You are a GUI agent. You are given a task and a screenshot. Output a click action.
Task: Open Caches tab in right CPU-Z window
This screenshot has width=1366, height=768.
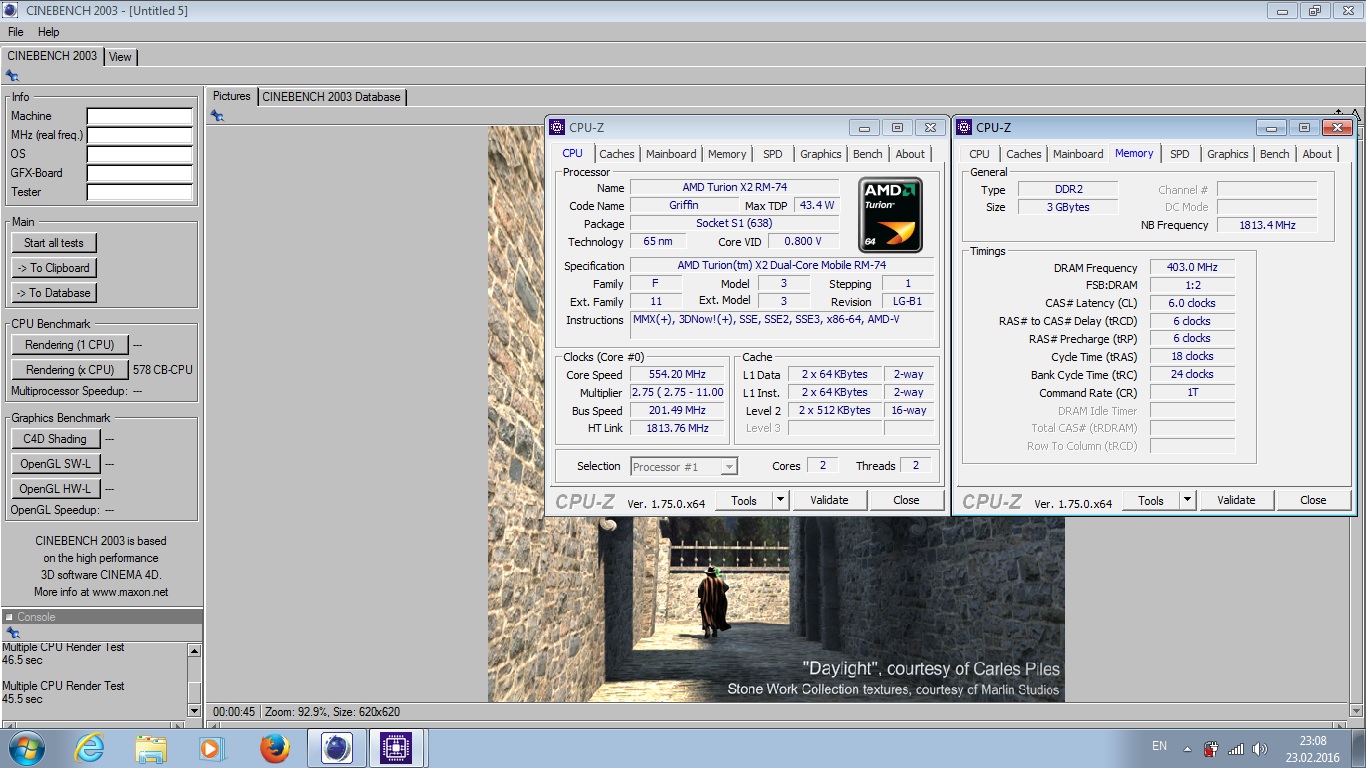click(1024, 154)
